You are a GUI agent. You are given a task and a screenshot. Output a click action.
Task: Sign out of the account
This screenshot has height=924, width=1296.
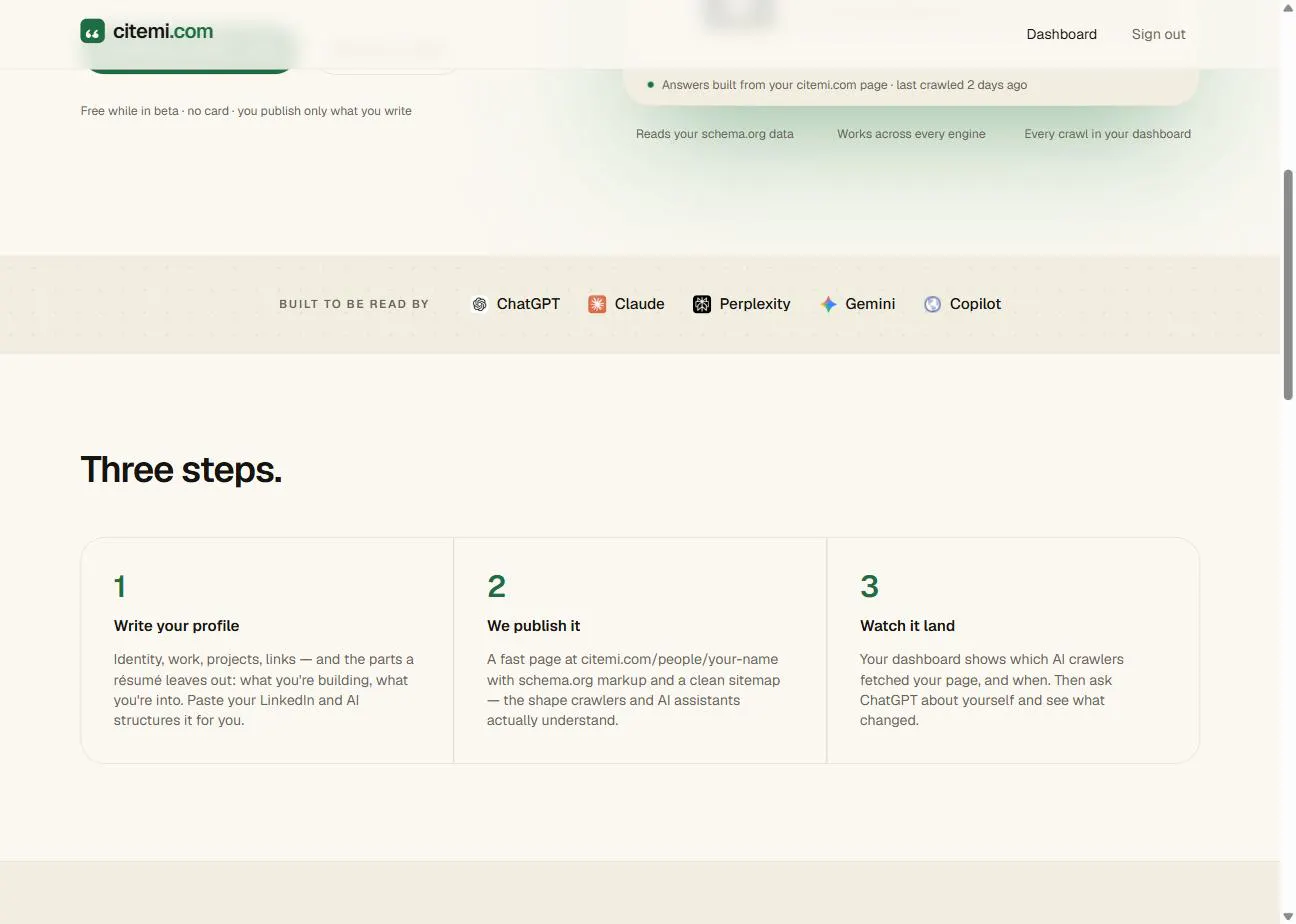click(x=1158, y=34)
